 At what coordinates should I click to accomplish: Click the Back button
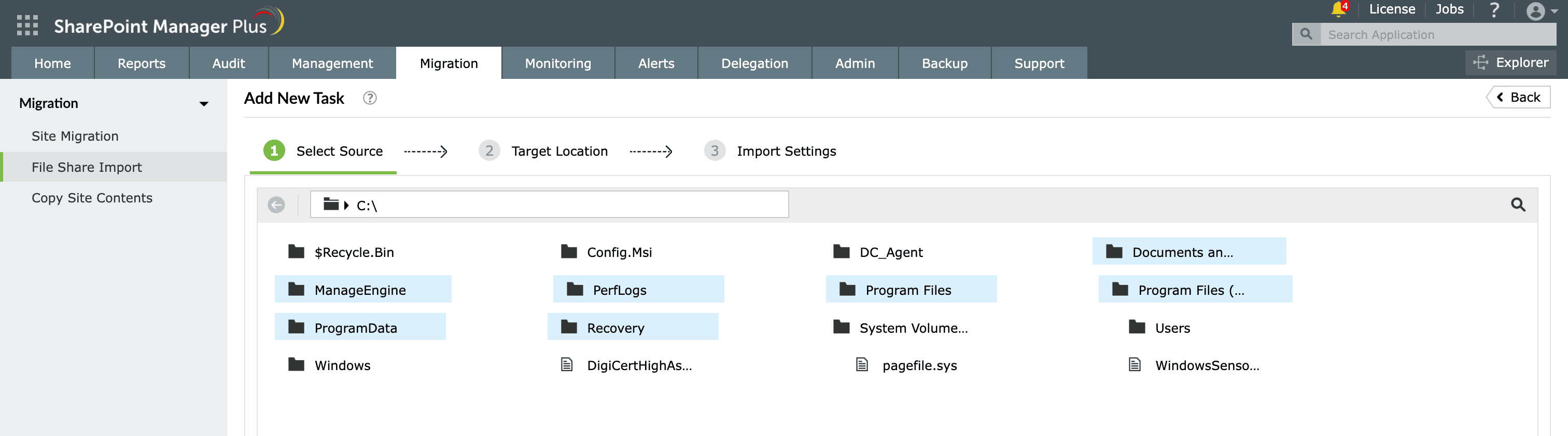[1519, 98]
